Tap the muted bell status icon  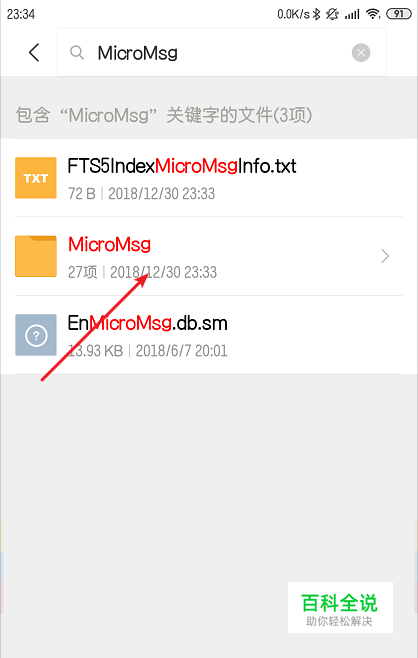tap(332, 14)
